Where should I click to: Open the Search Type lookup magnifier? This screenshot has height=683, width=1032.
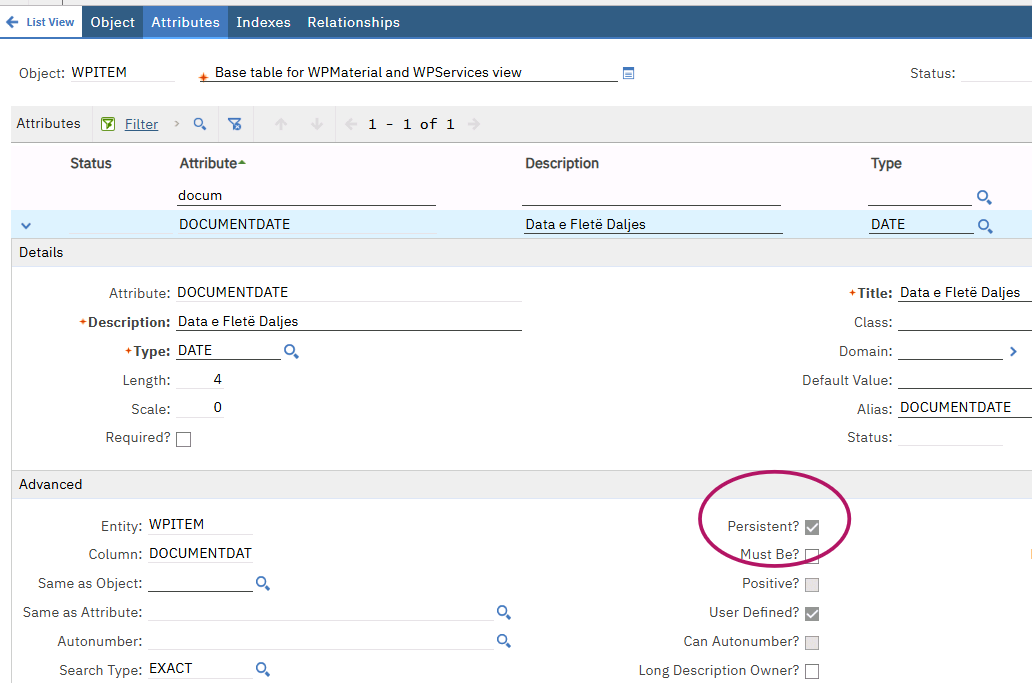pyautogui.click(x=263, y=669)
